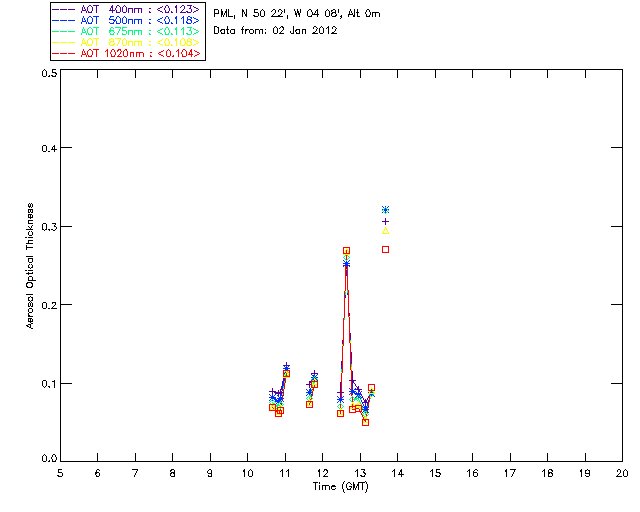Click the x-axis tick label 16
The image size is (640, 512).
click(473, 473)
